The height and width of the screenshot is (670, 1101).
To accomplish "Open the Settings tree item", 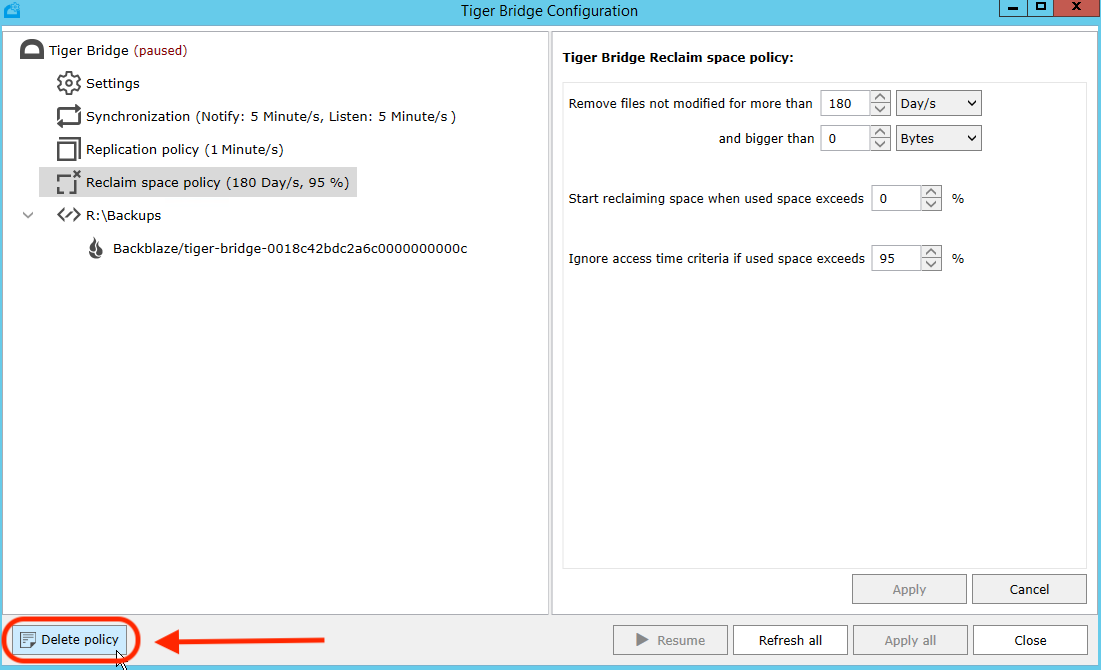I will pyautogui.click(x=112, y=84).
